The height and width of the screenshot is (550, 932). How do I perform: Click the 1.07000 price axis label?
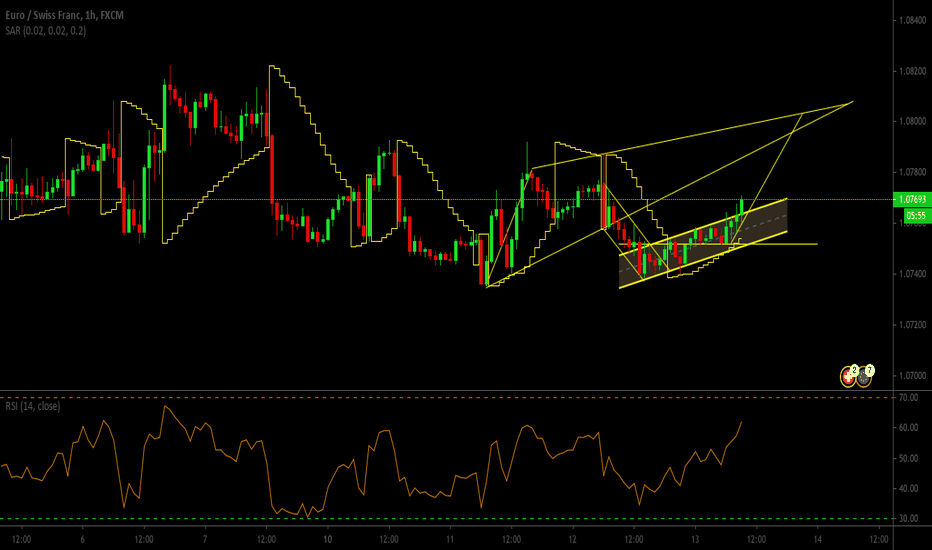[912, 376]
